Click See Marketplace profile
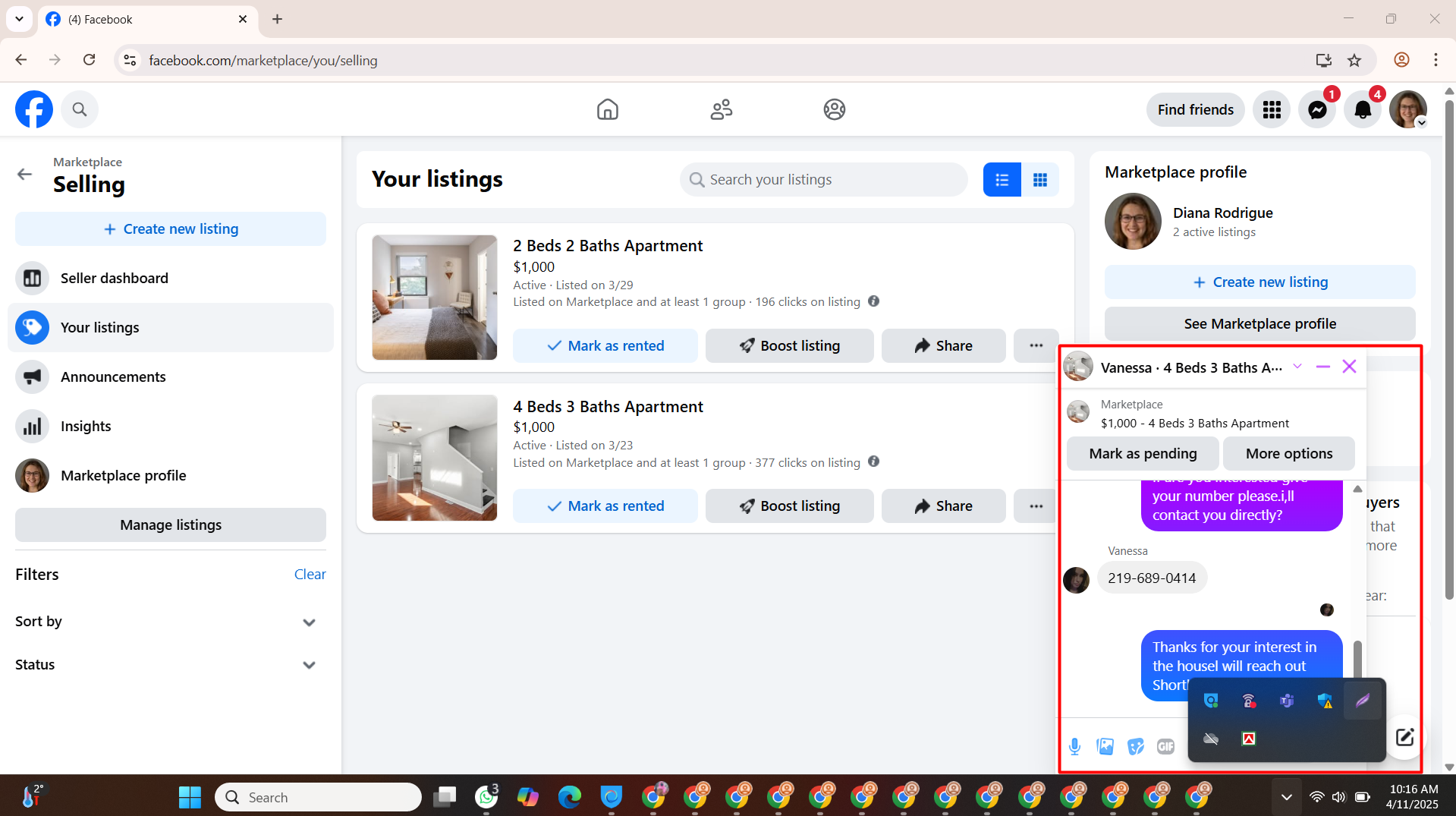The width and height of the screenshot is (1456, 816). pos(1259,324)
